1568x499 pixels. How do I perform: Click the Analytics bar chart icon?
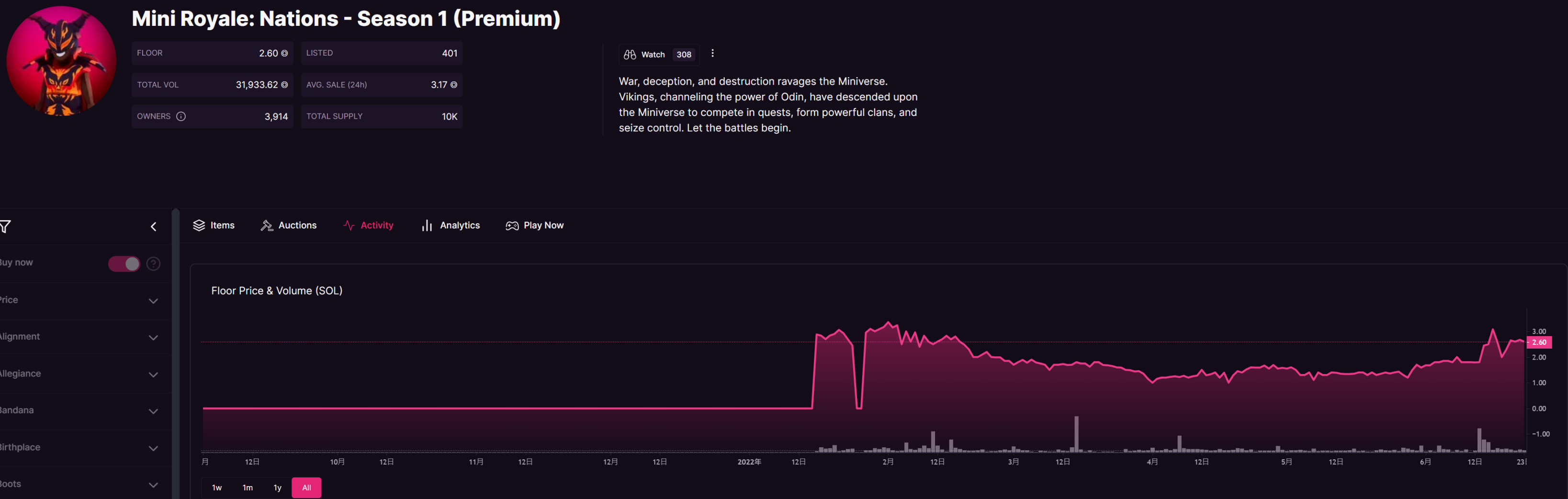tap(427, 226)
